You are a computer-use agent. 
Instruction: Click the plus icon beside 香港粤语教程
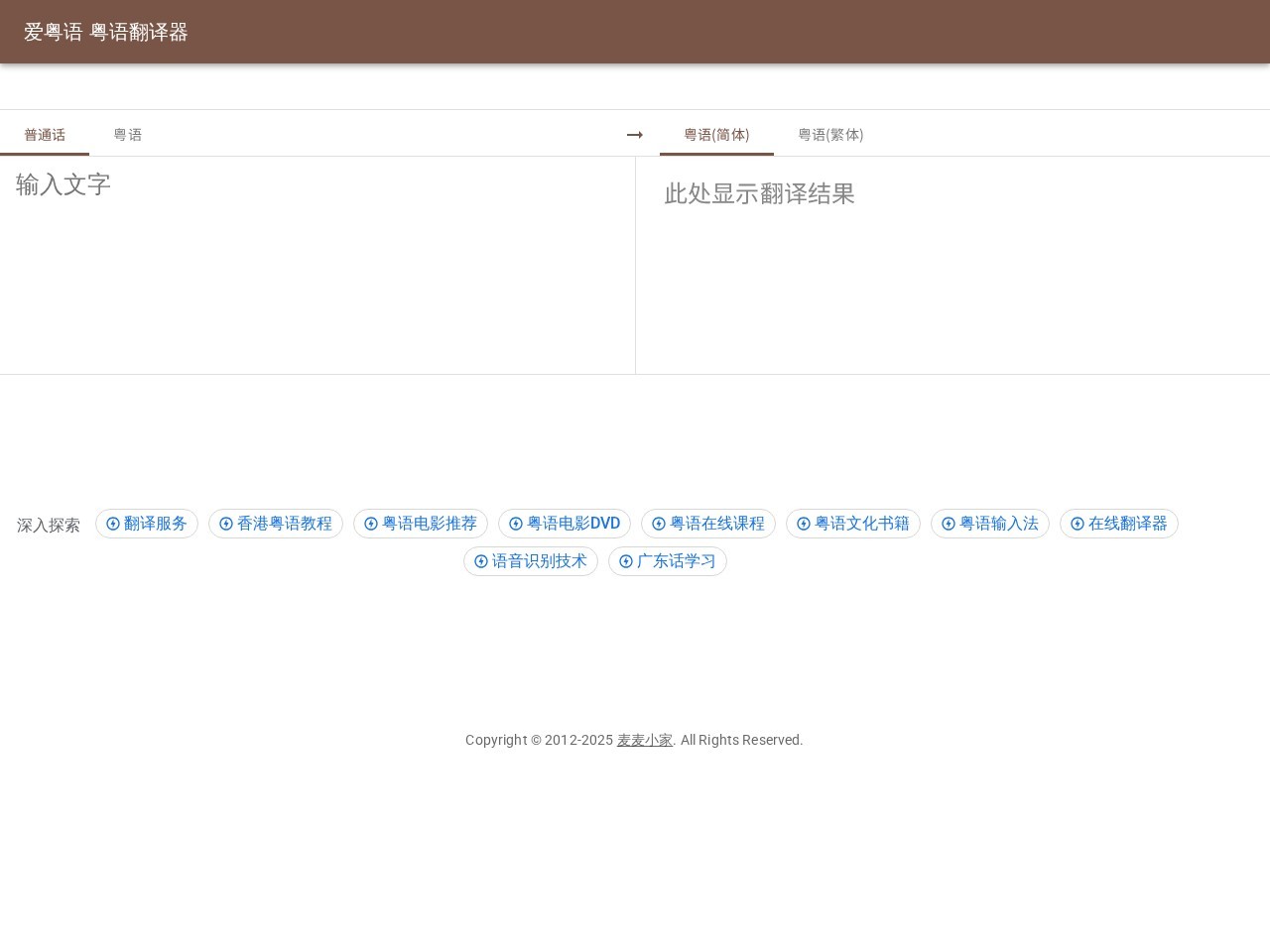tap(226, 524)
